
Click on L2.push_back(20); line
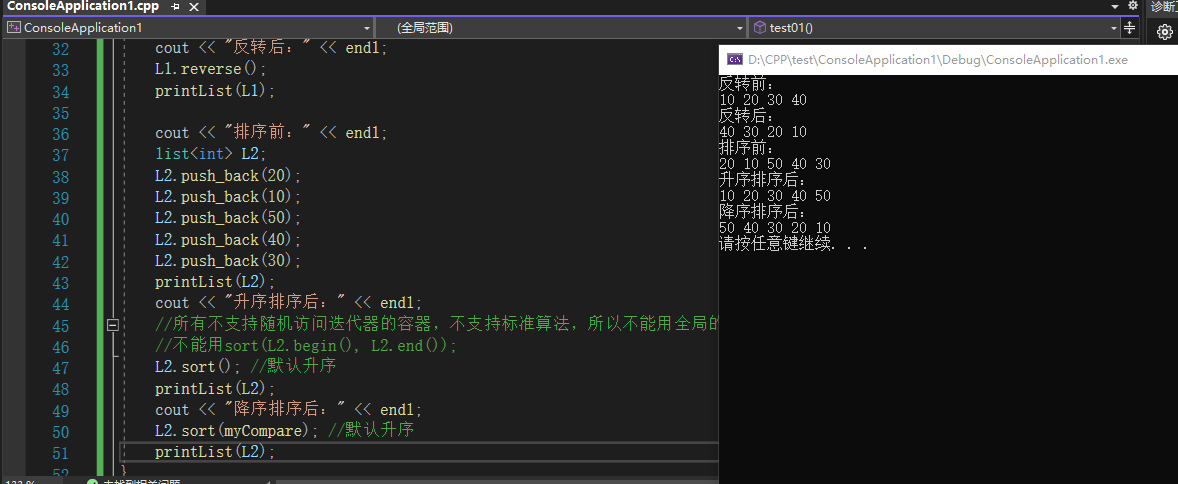228,176
